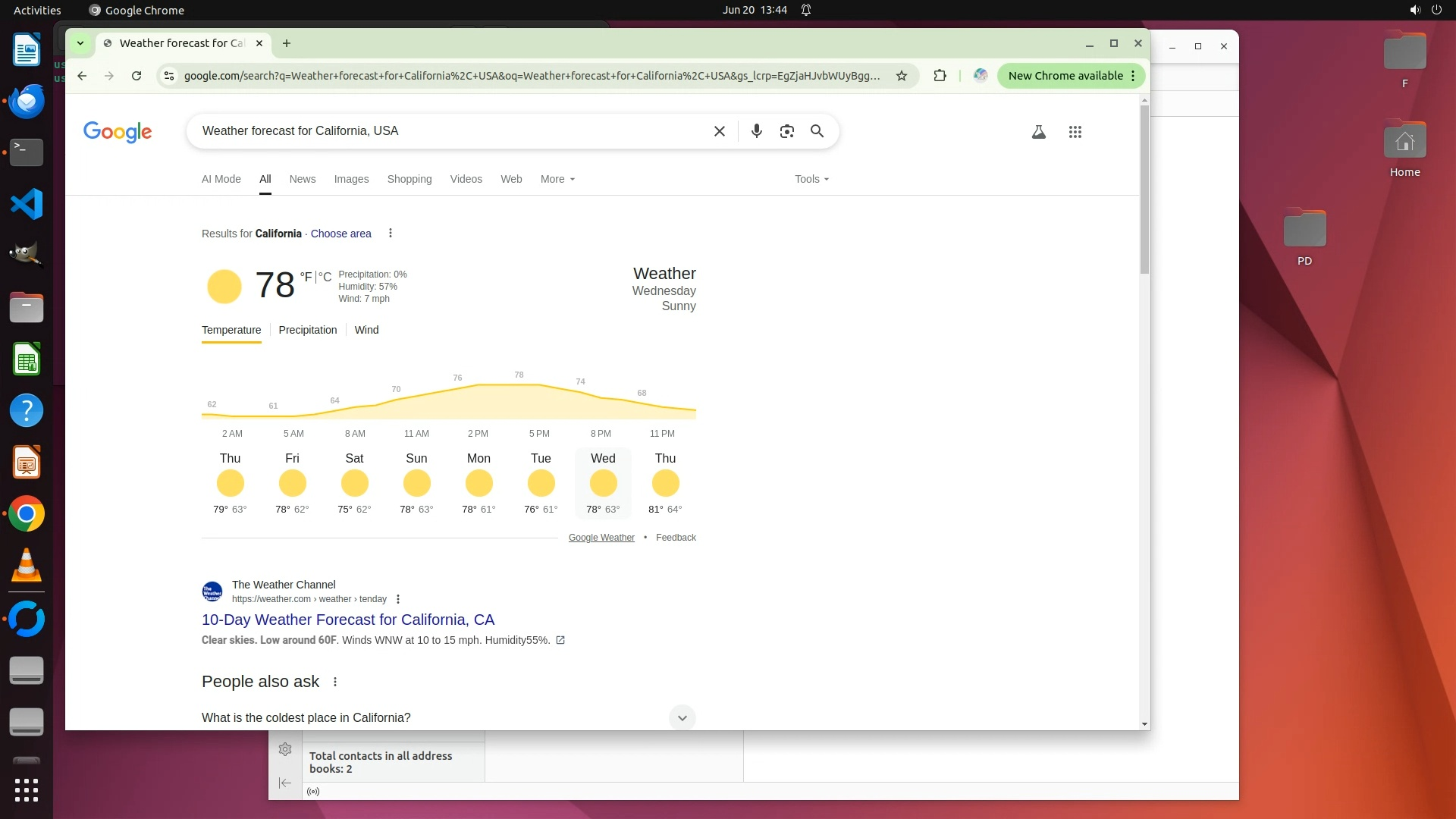
Task: Click the voice search microphone icon
Action: [x=756, y=131]
